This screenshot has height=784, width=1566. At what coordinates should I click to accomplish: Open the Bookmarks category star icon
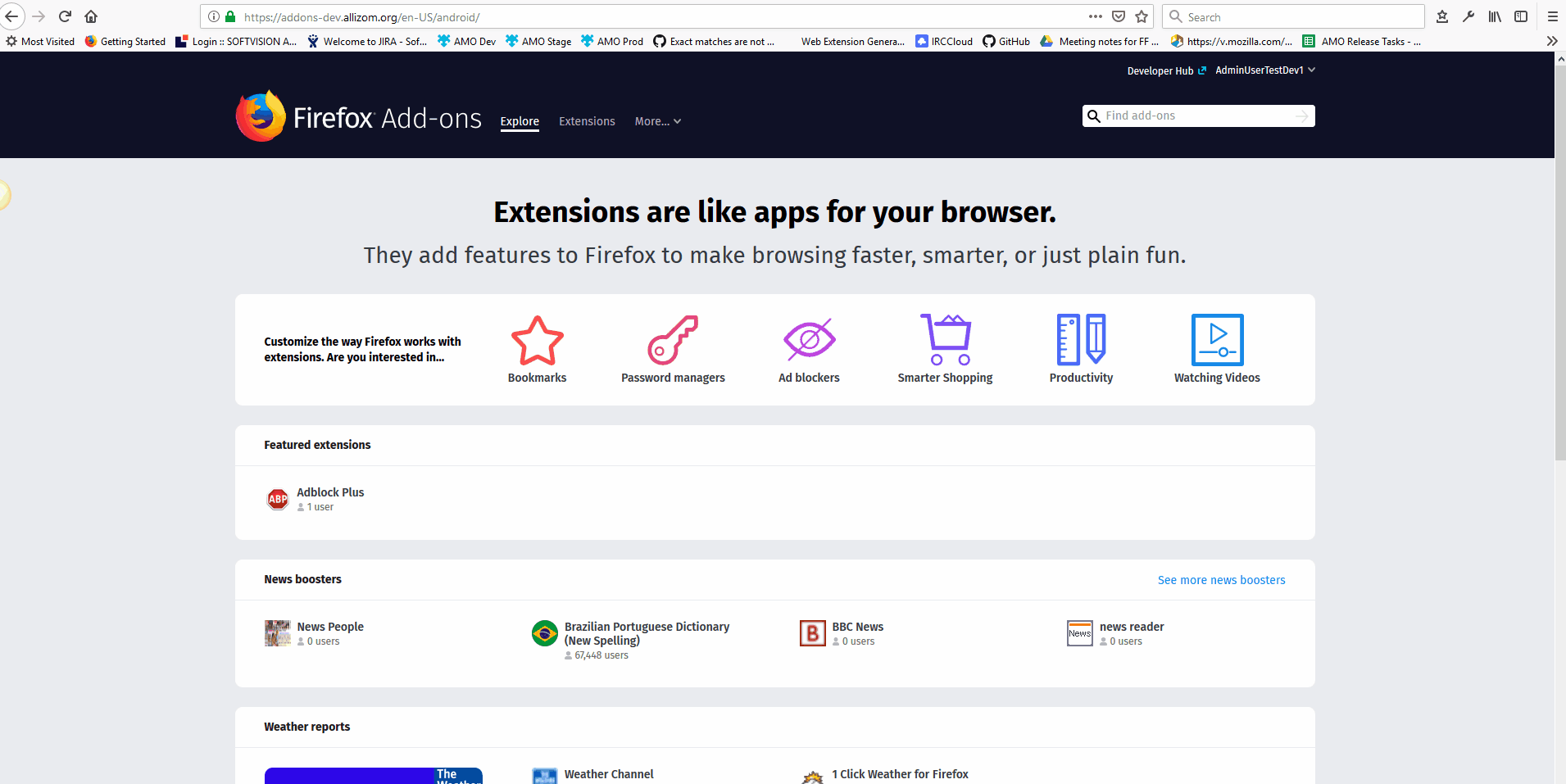tap(538, 340)
